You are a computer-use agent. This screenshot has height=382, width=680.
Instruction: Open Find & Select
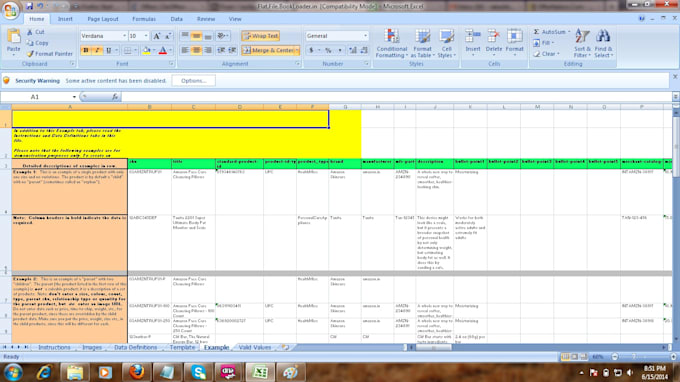pyautogui.click(x=603, y=43)
